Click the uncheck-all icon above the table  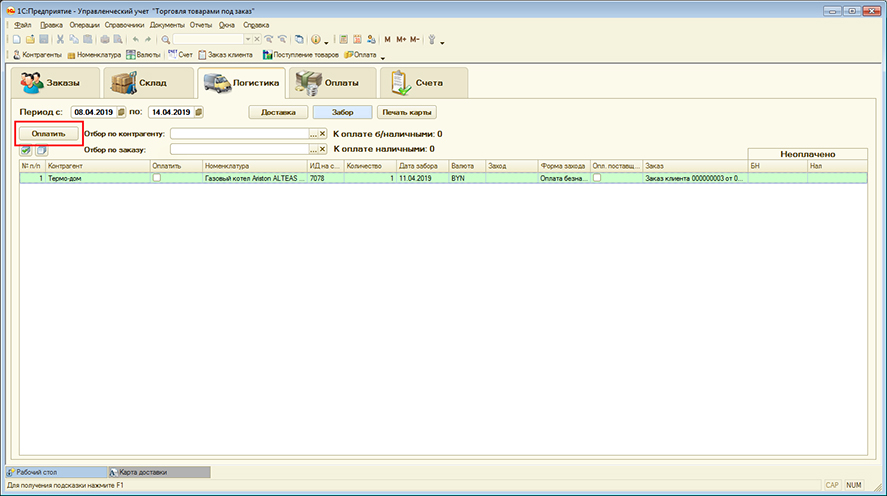pos(41,150)
